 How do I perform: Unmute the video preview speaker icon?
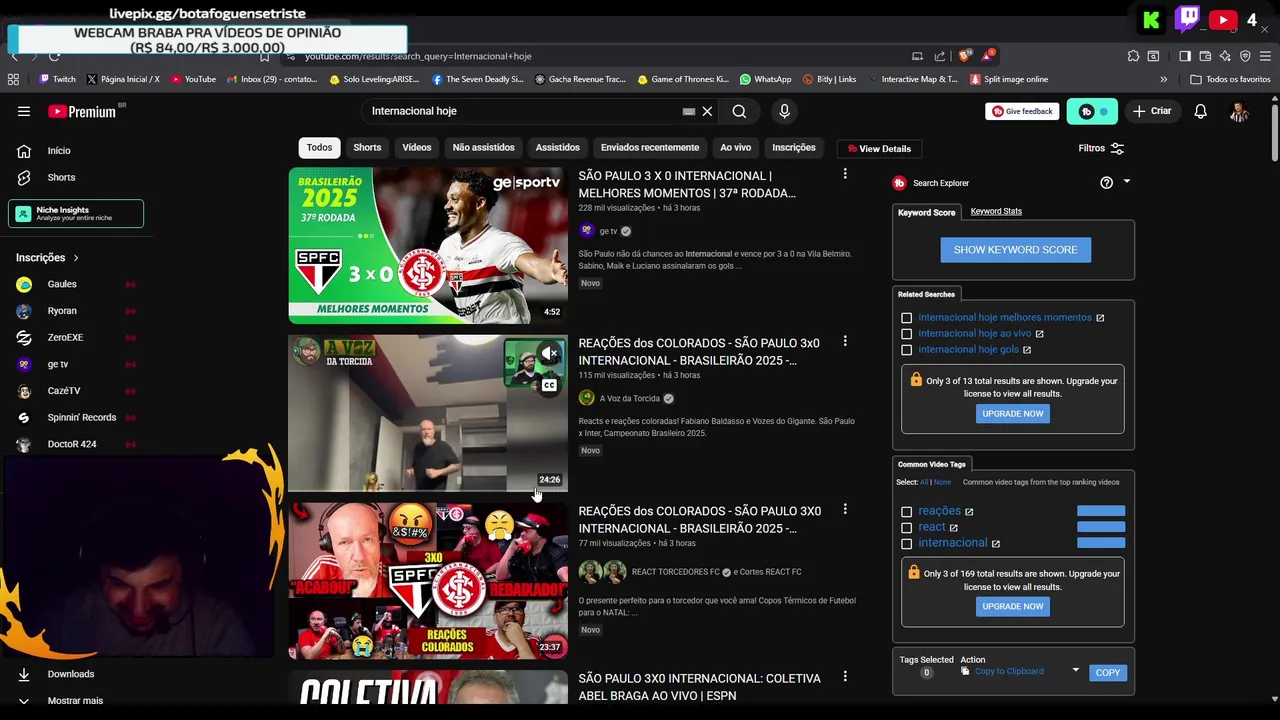point(549,353)
